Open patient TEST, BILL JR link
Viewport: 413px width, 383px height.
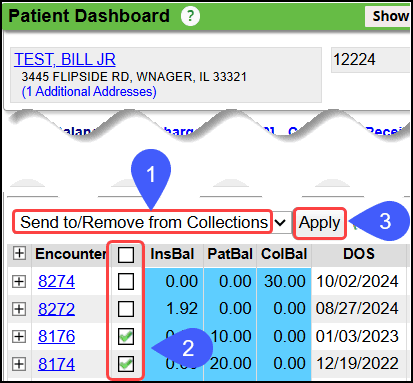pyautogui.click(x=65, y=59)
